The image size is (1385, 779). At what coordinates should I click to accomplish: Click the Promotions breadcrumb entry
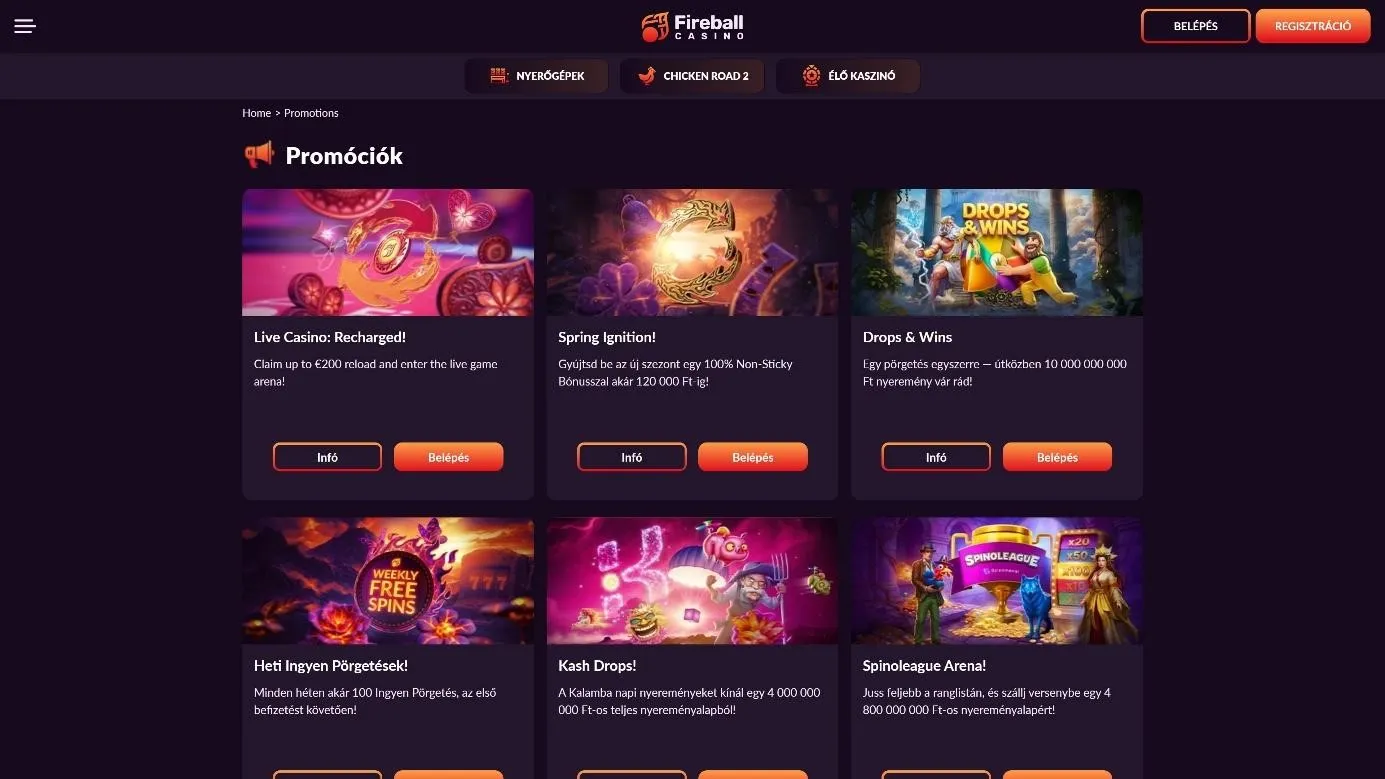click(x=310, y=112)
